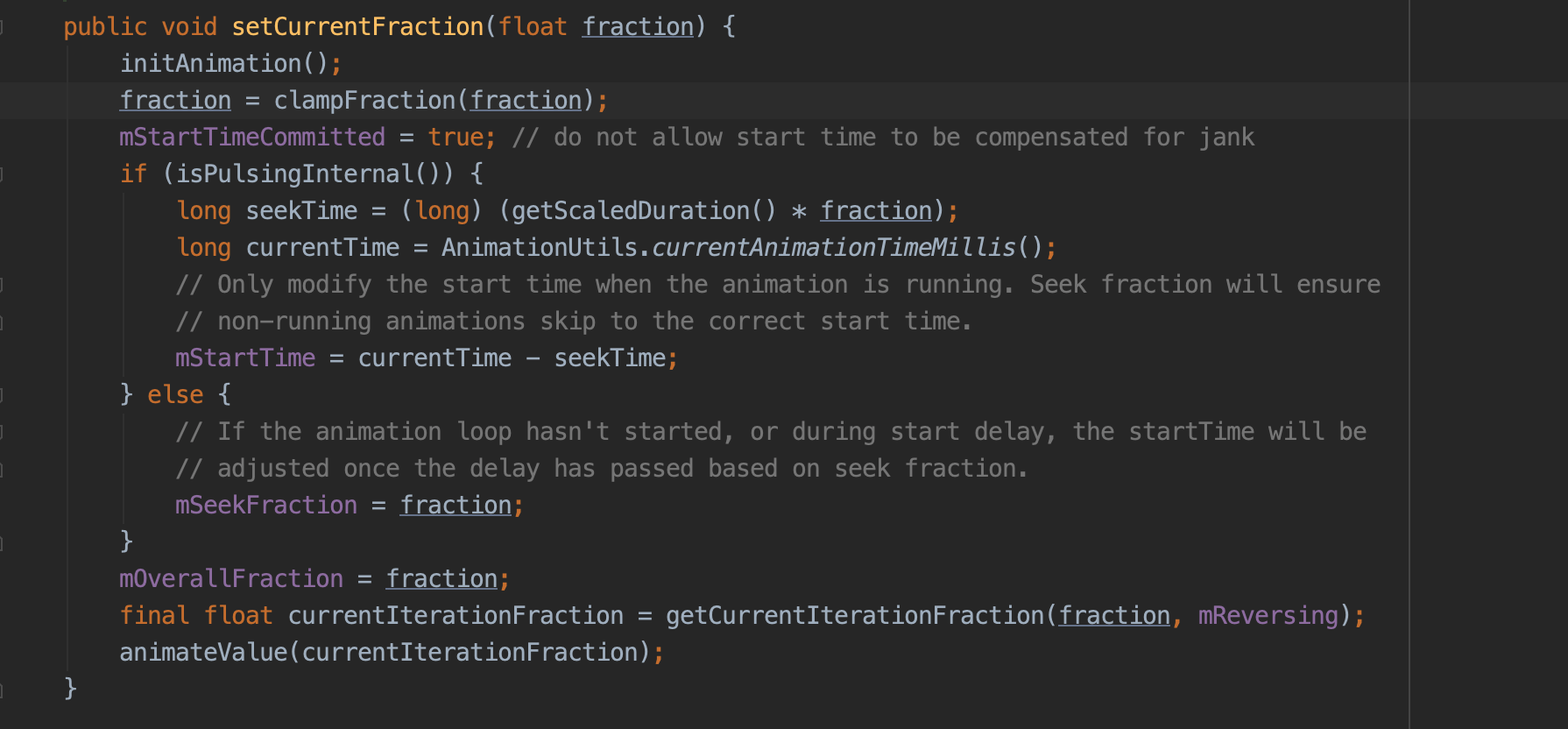
Task: Click the getCurrentIterationFraction method call
Action: click(854, 616)
